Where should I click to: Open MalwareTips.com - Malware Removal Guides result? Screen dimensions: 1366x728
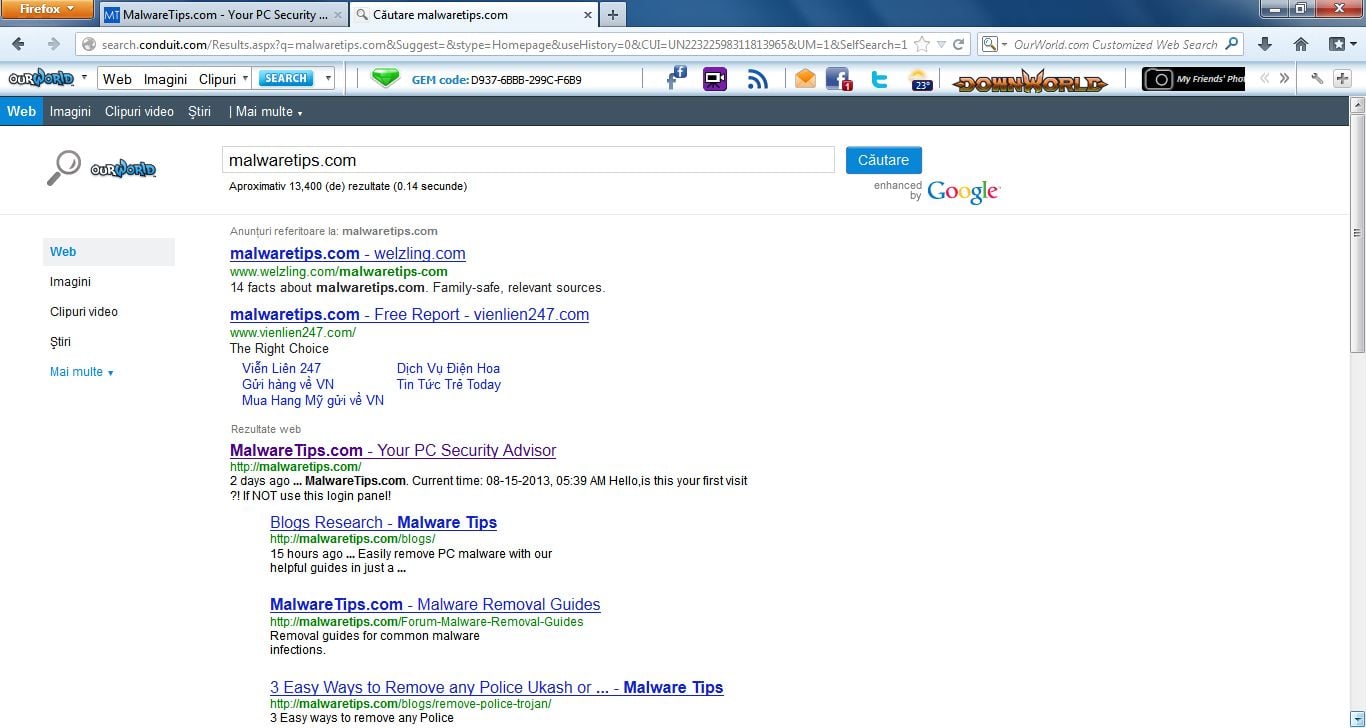click(x=435, y=605)
